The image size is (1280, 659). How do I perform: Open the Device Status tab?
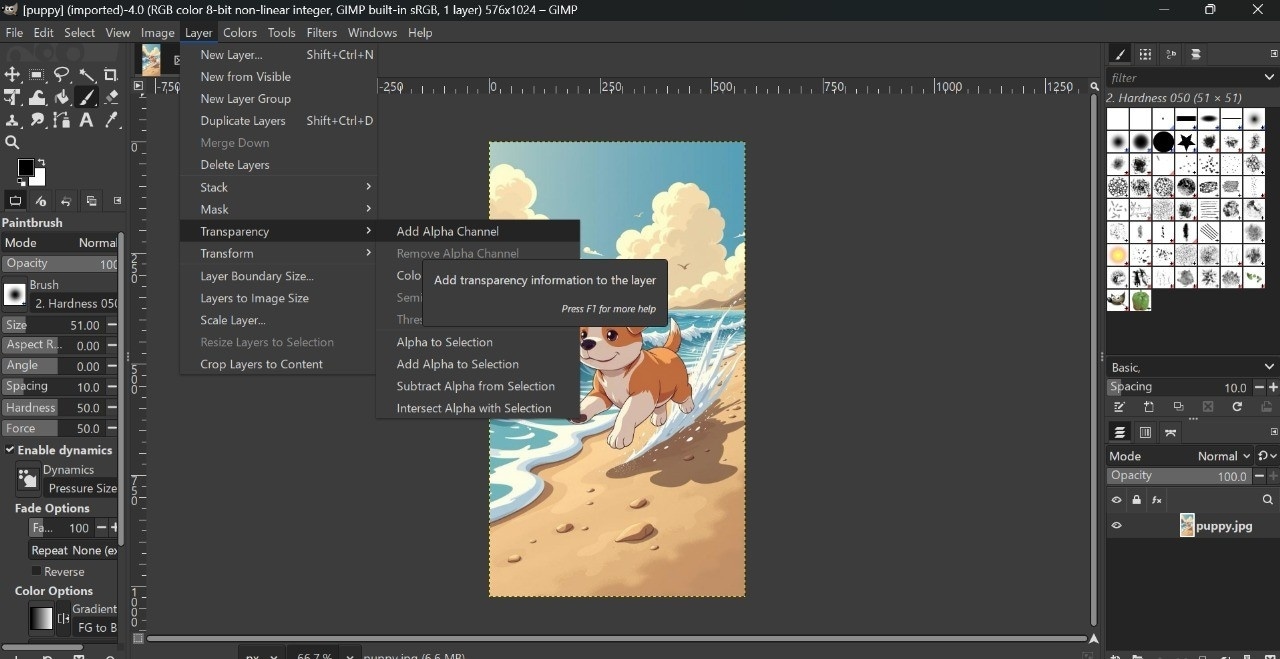pos(41,201)
